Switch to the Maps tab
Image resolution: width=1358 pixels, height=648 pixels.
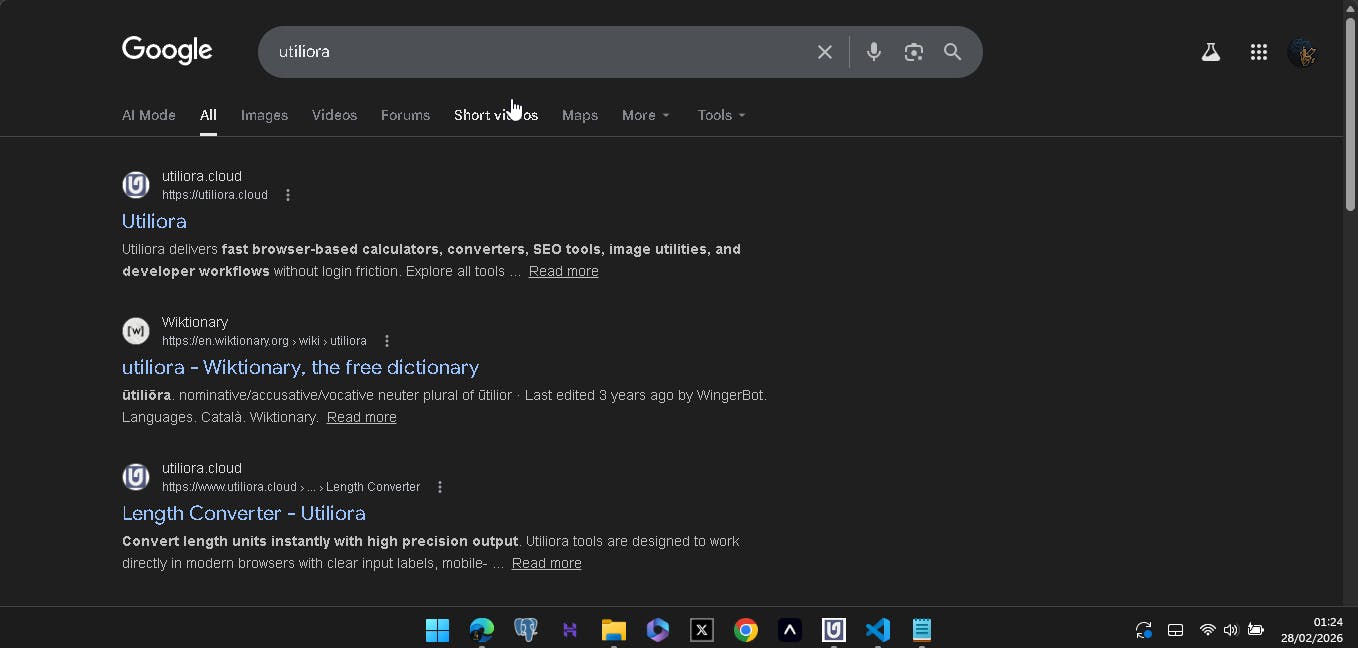pyautogui.click(x=580, y=115)
